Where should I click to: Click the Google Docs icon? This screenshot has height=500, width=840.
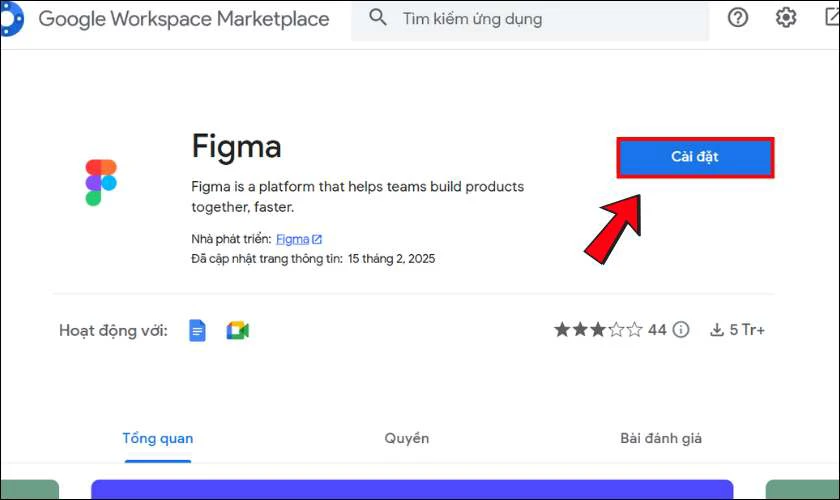click(x=197, y=331)
